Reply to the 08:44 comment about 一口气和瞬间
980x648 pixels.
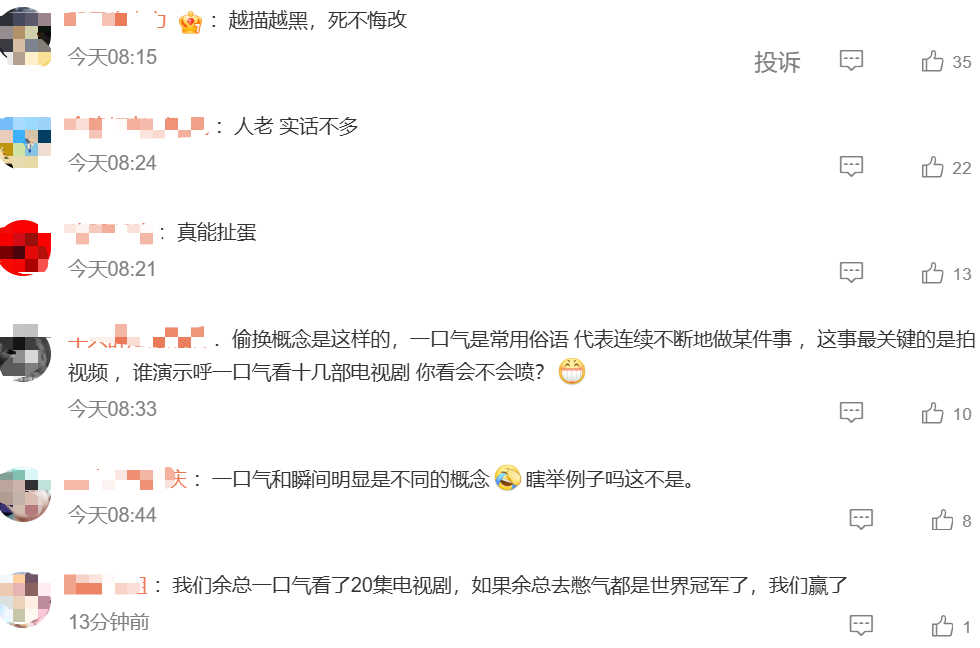pos(861,519)
